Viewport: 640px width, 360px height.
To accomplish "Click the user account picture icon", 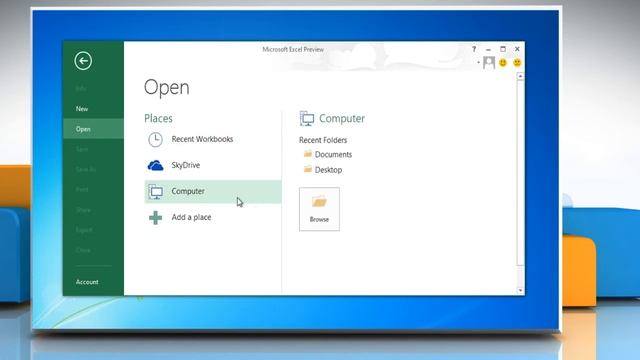I will pyautogui.click(x=489, y=62).
